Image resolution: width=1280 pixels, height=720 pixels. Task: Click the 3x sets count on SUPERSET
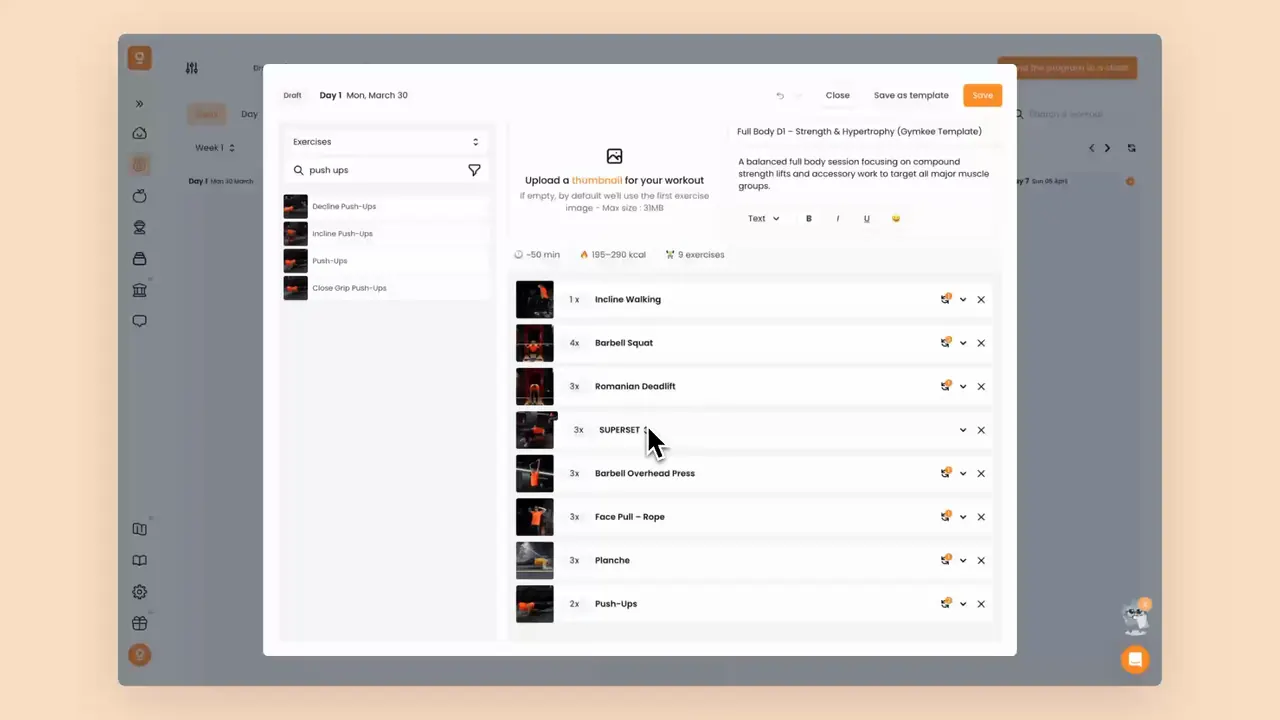click(x=579, y=430)
